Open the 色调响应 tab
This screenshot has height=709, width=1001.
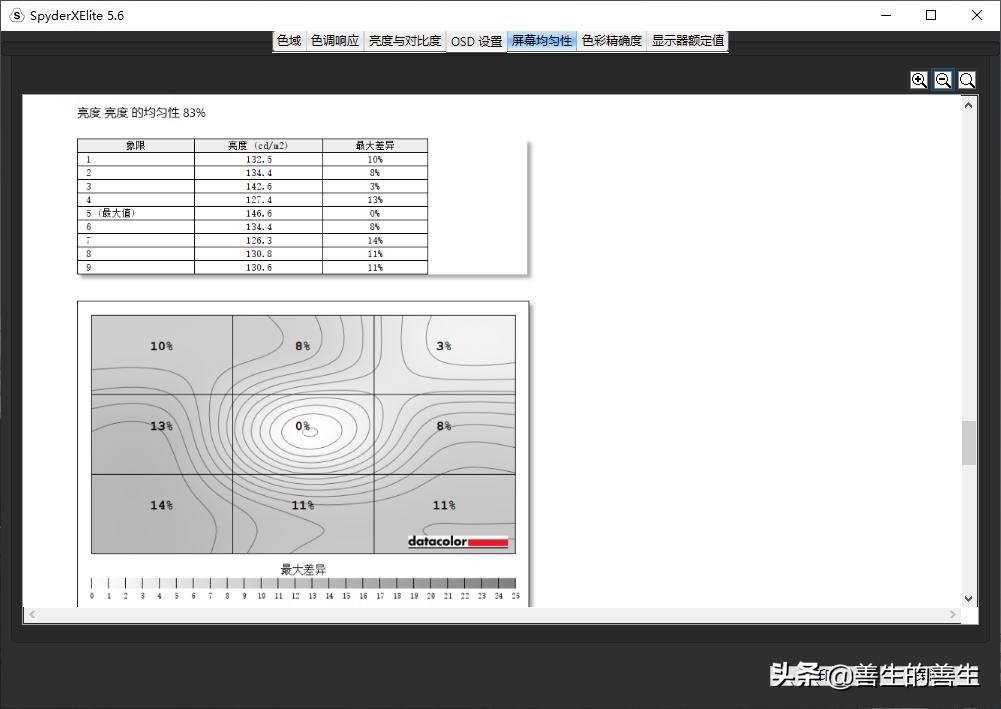point(335,41)
